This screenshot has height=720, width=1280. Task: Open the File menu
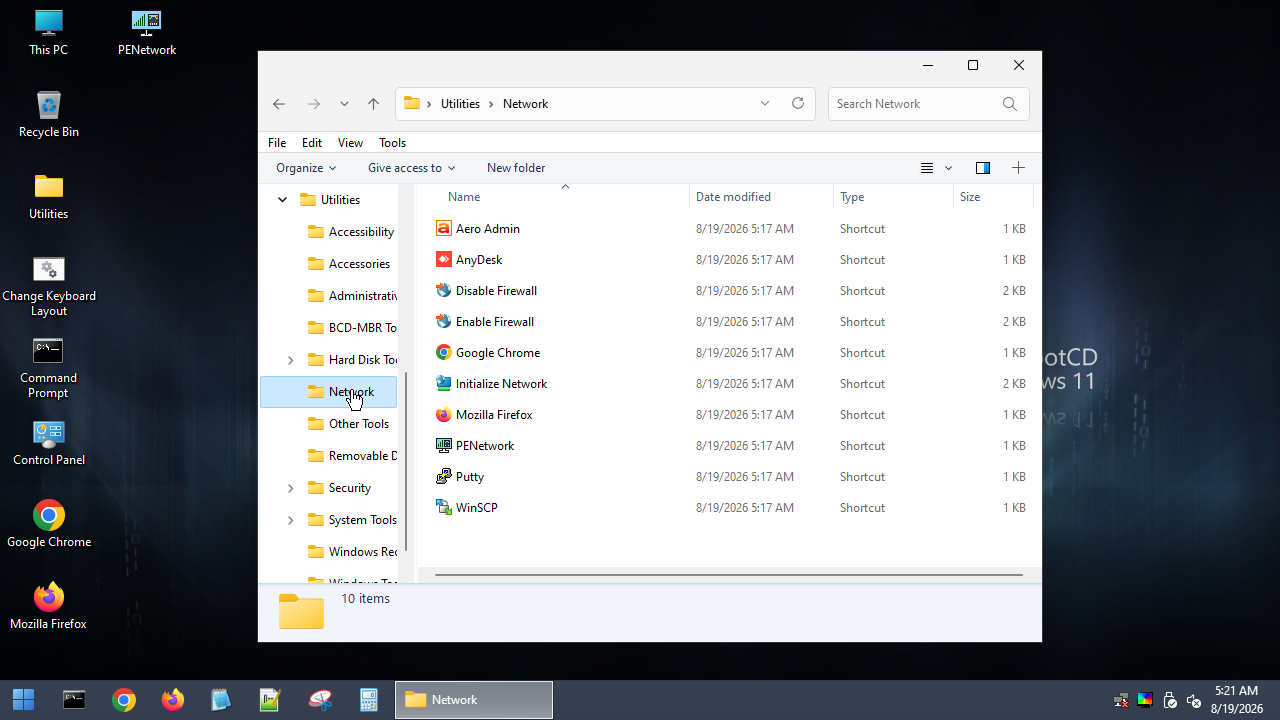click(277, 143)
